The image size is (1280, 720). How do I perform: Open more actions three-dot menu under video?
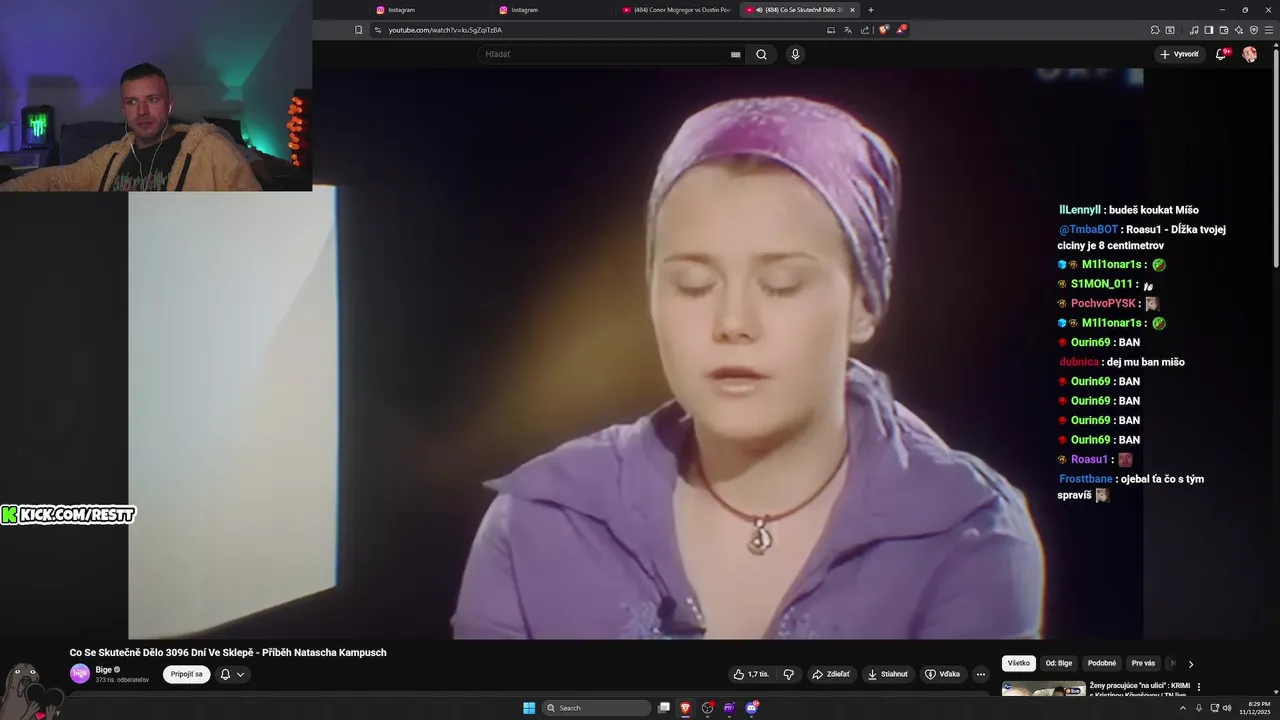click(x=980, y=674)
